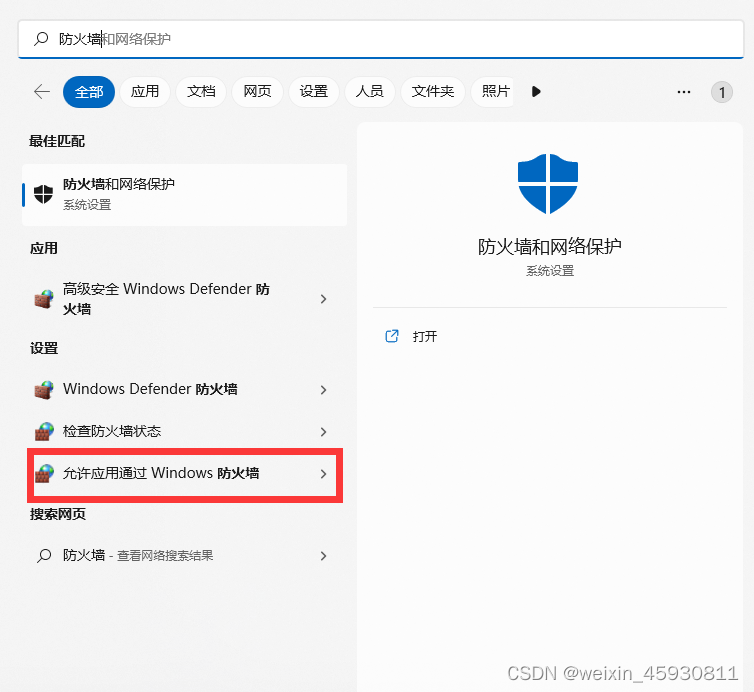Click firewall icon beside 高级安全 Windows Defender
Screen dimensions: 754x692
coord(44,299)
